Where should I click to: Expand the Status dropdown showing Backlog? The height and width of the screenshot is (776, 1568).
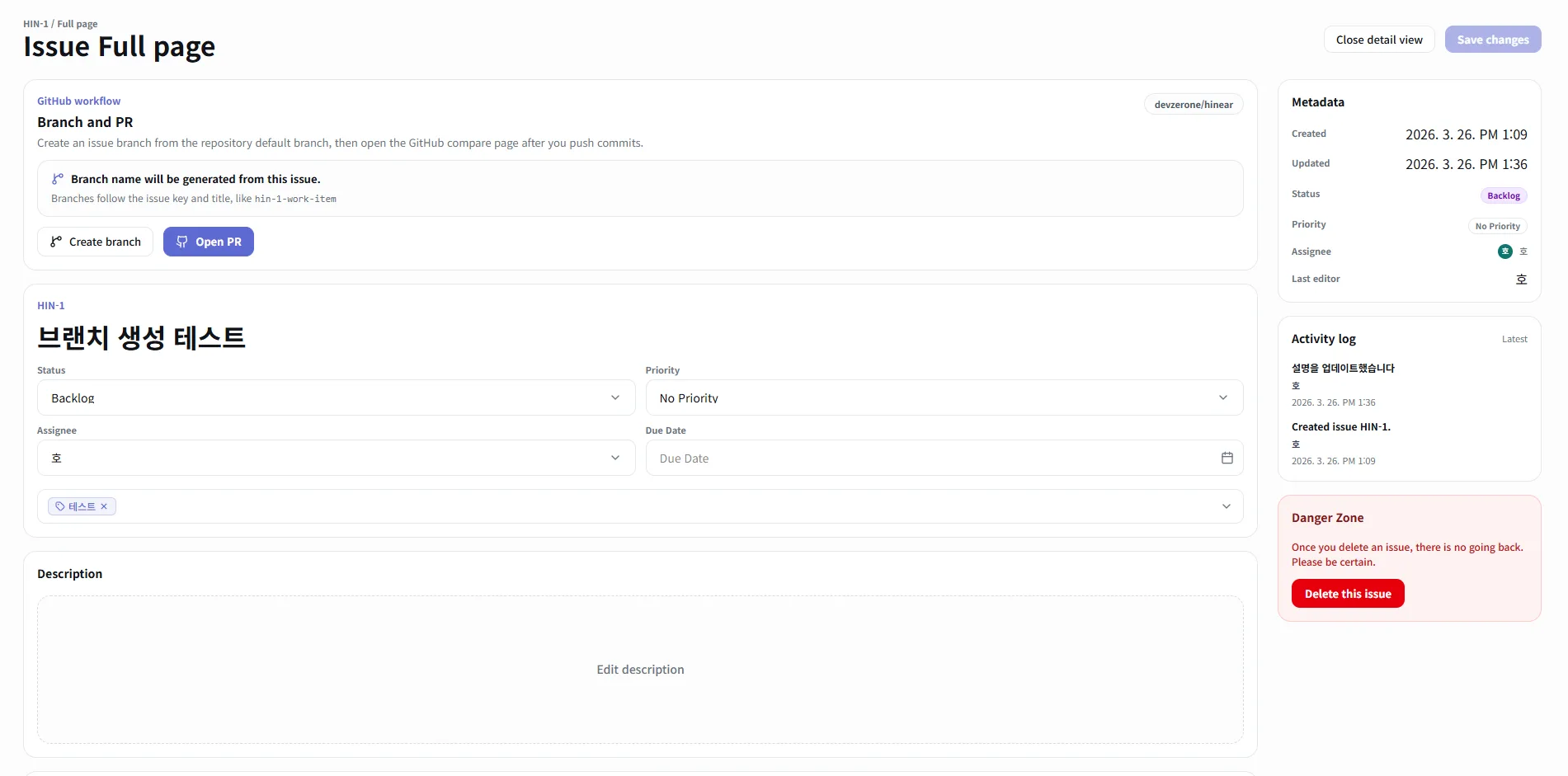[336, 397]
